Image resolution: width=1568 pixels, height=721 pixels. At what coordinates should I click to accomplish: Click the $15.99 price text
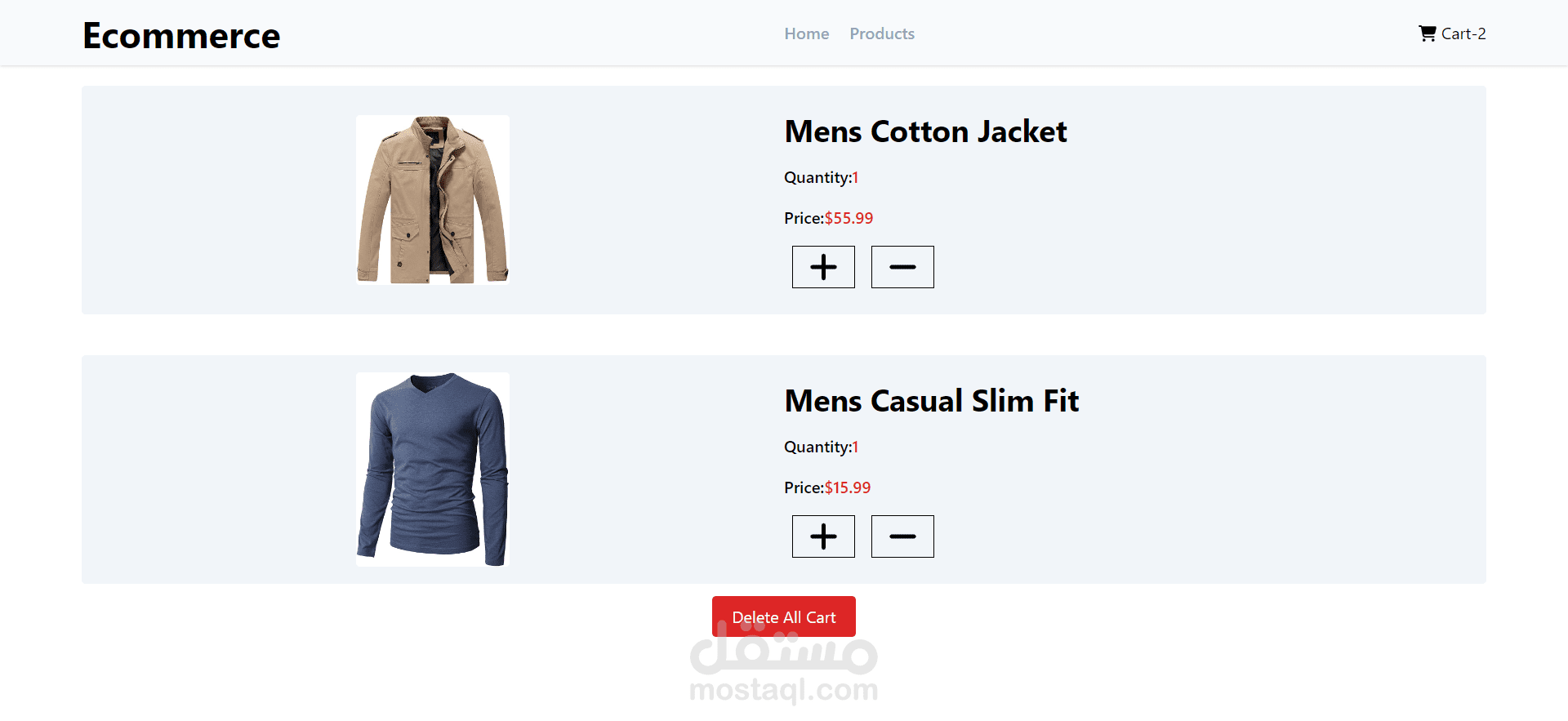[x=848, y=487]
